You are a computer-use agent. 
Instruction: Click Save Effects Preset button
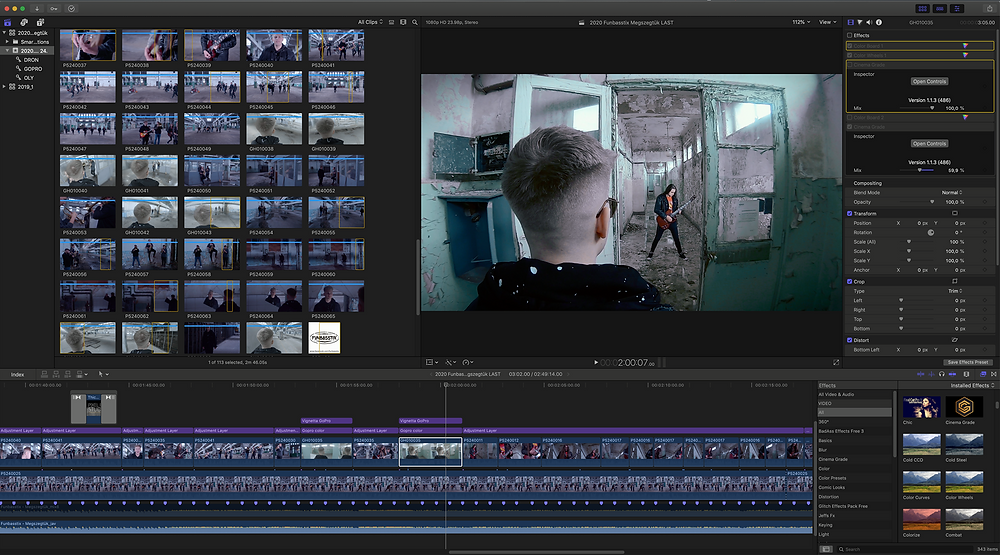click(x=968, y=362)
